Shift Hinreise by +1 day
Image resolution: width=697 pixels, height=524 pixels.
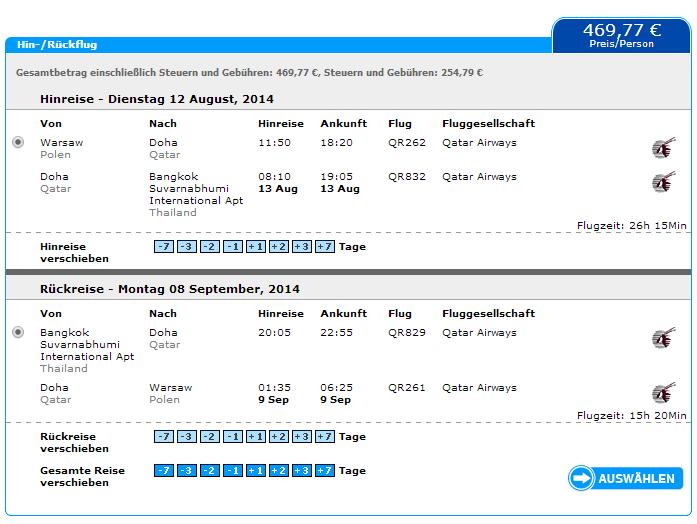point(256,247)
